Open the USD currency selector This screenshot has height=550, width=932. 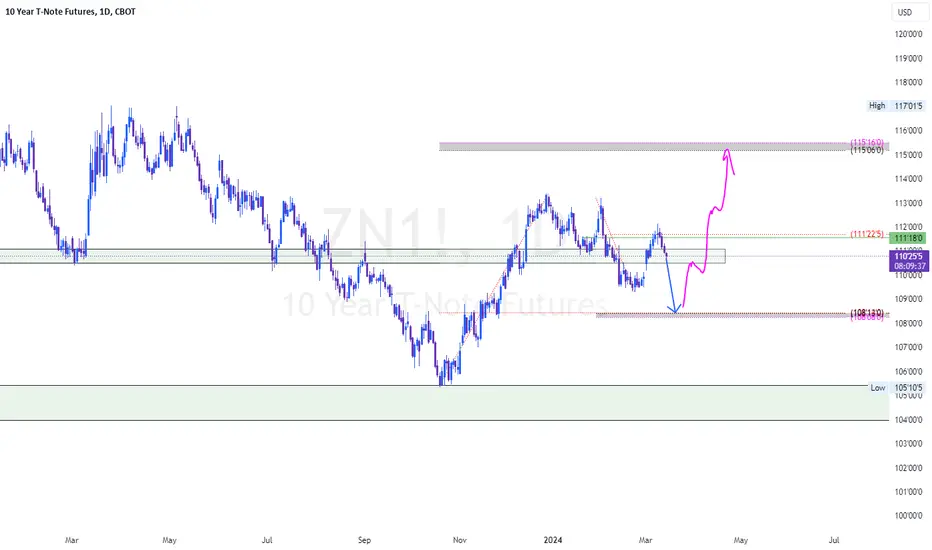pyautogui.click(x=909, y=12)
